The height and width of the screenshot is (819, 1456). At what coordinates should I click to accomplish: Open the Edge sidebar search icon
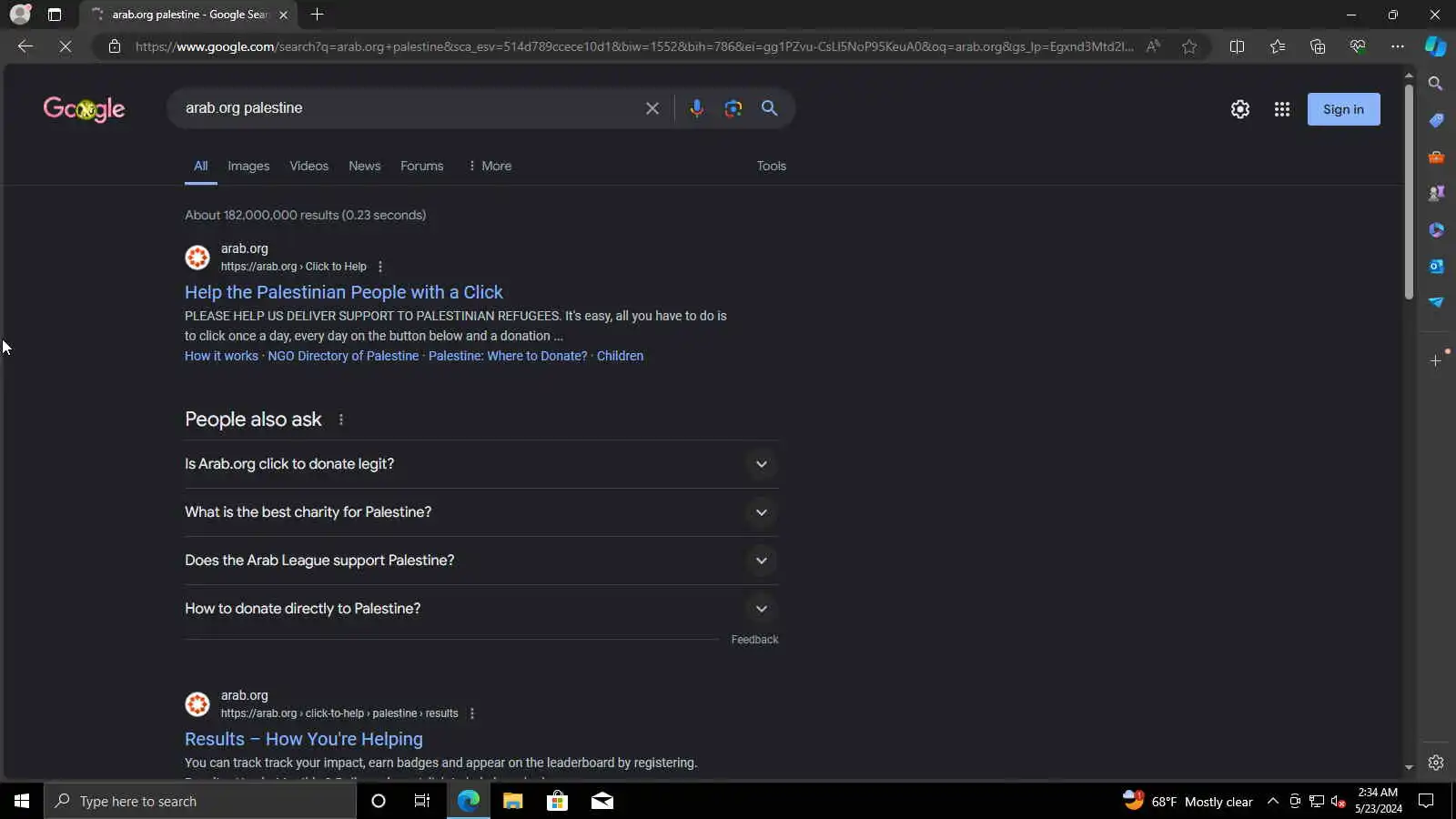pyautogui.click(x=1436, y=84)
